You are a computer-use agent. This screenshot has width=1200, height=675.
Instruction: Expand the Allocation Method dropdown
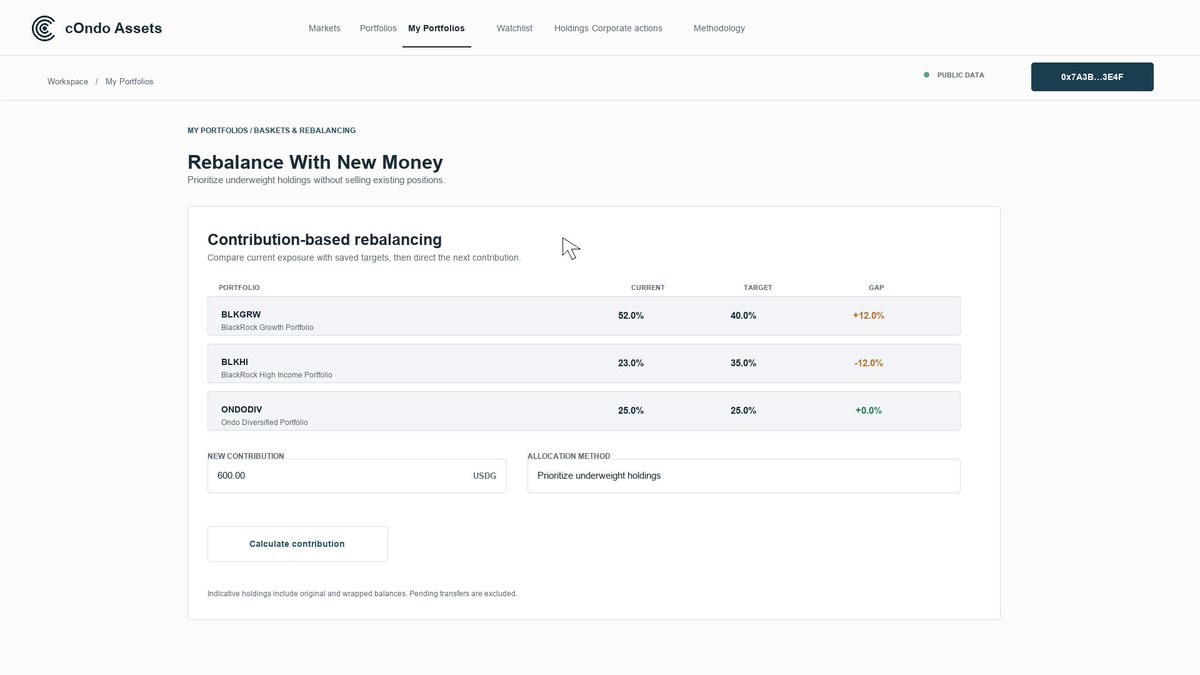point(744,476)
